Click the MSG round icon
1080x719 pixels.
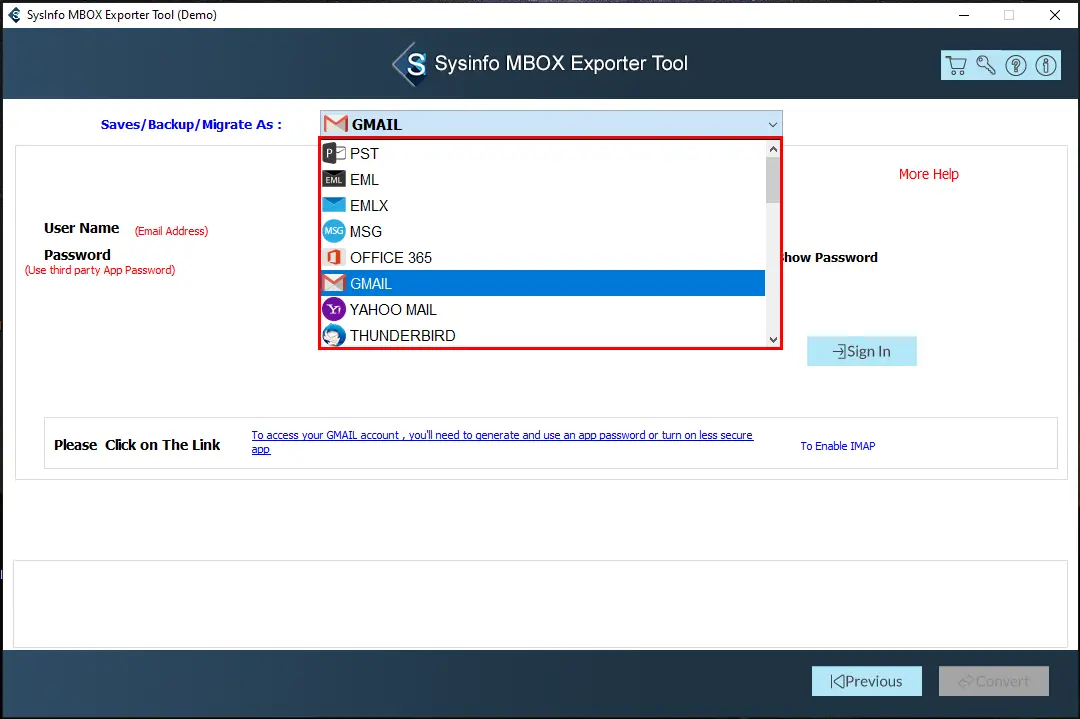tap(334, 231)
